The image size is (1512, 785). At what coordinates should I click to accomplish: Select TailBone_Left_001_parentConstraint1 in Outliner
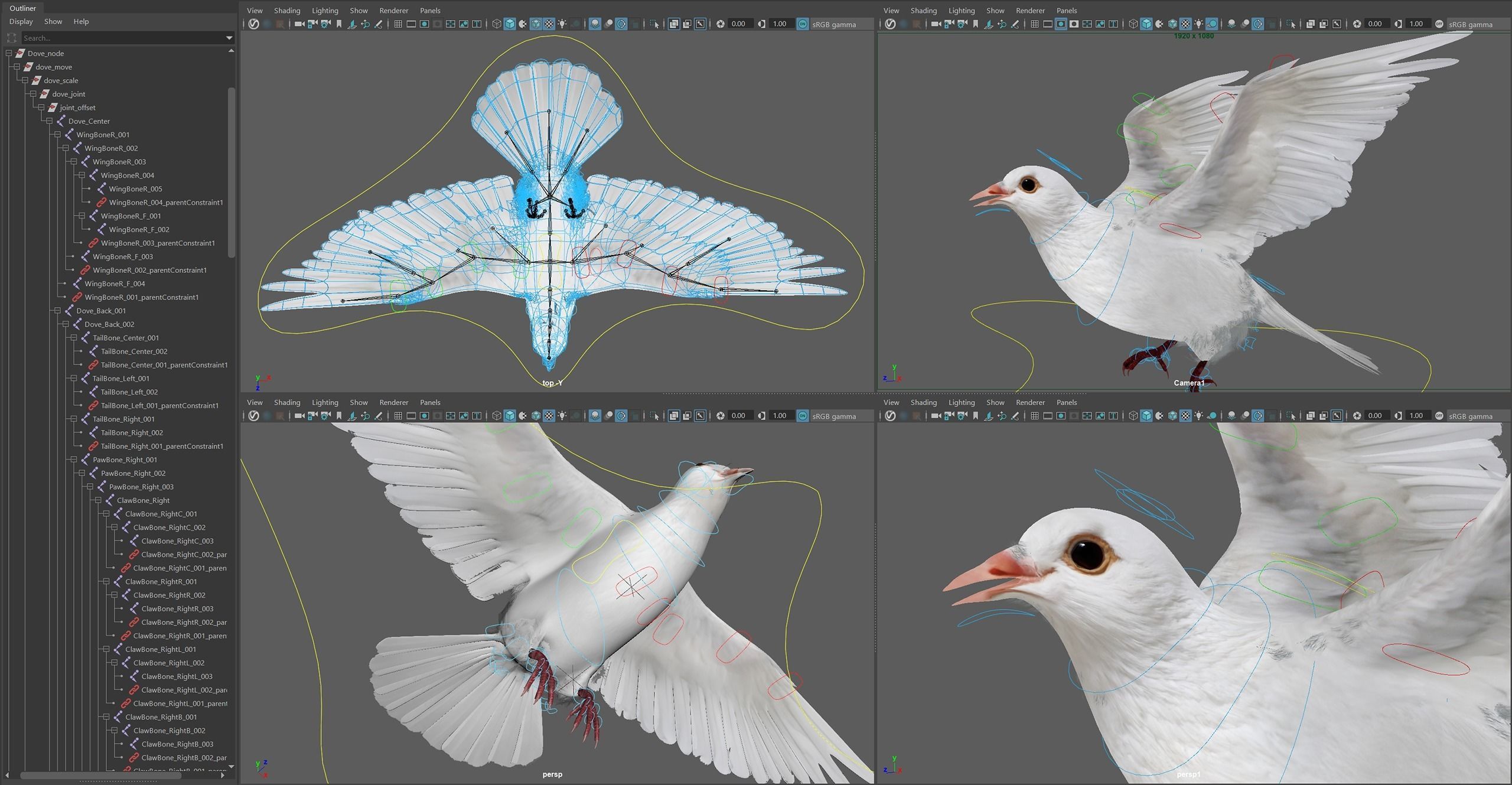[x=159, y=406]
